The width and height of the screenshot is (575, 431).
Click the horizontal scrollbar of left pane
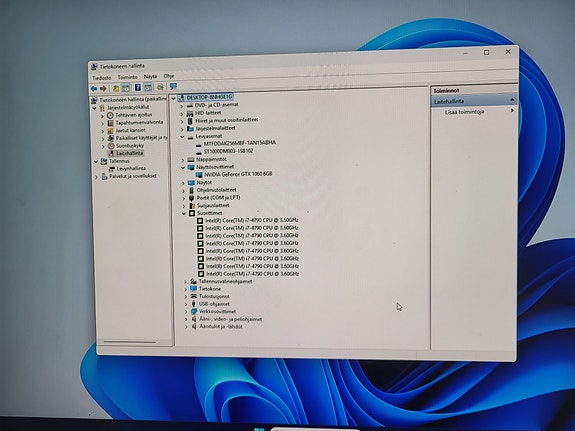click(130, 342)
